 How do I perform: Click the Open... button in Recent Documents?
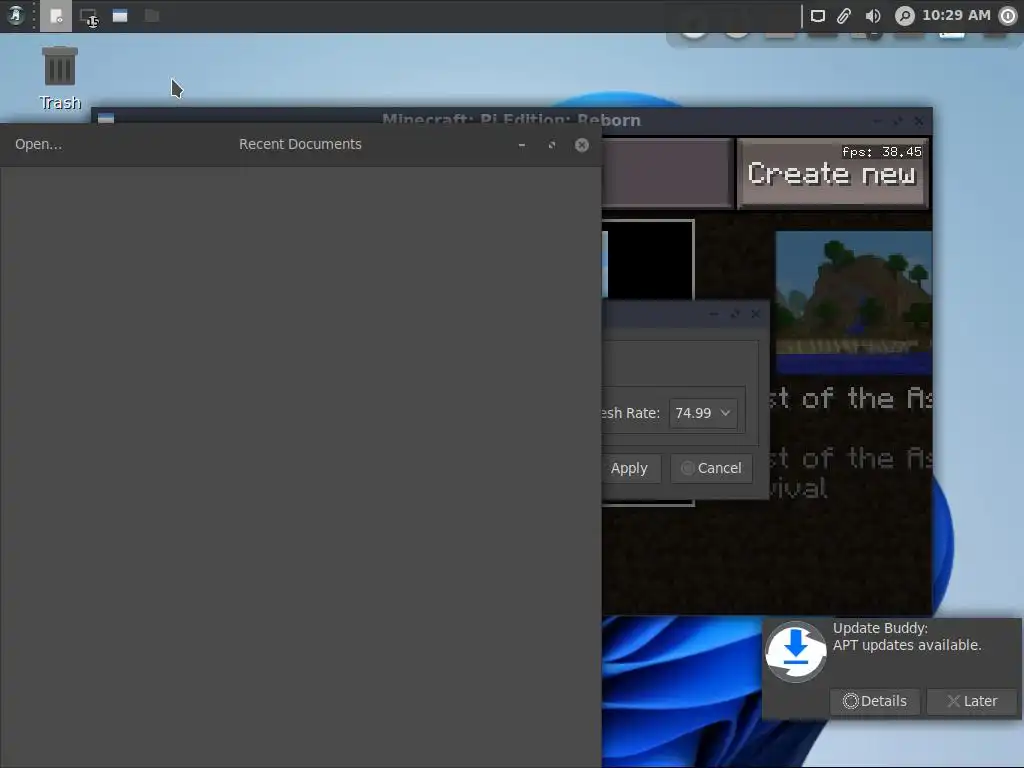[39, 144]
